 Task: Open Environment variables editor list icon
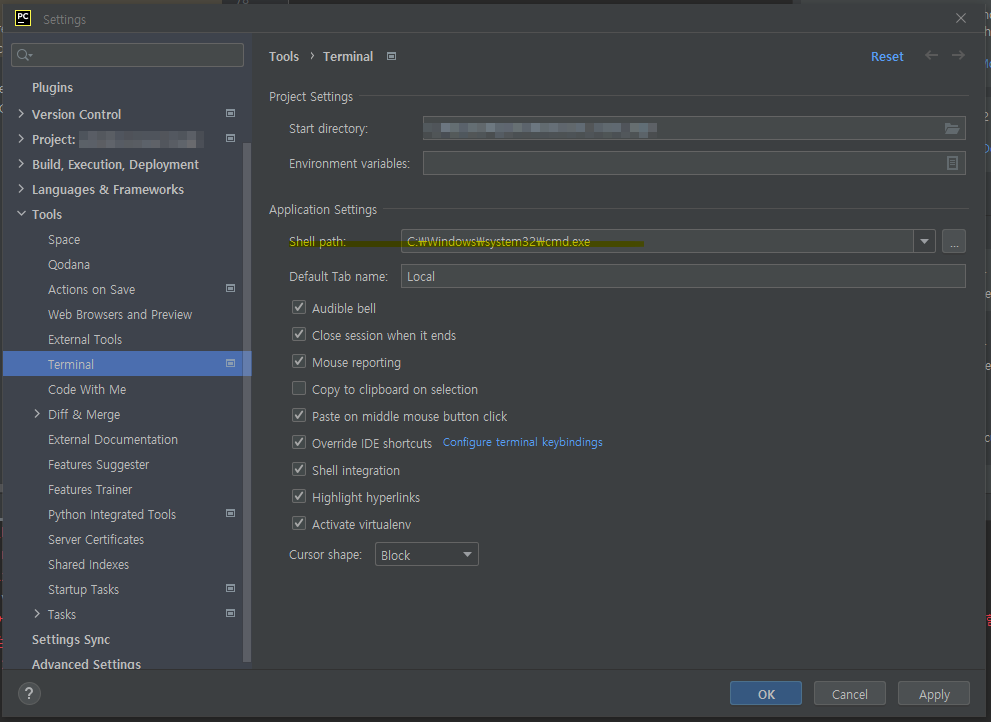[952, 163]
